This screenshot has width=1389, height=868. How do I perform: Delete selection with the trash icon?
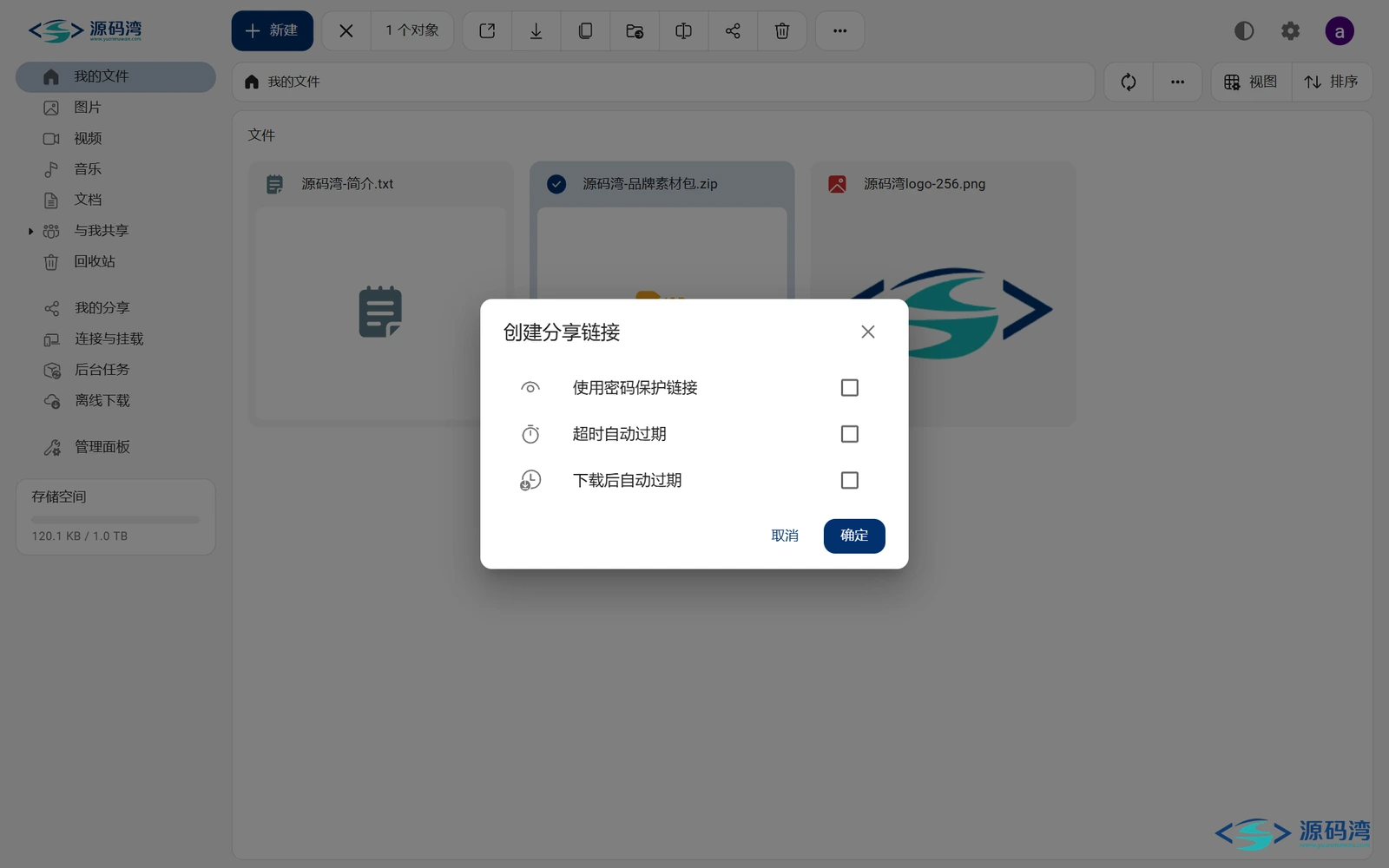(x=782, y=31)
